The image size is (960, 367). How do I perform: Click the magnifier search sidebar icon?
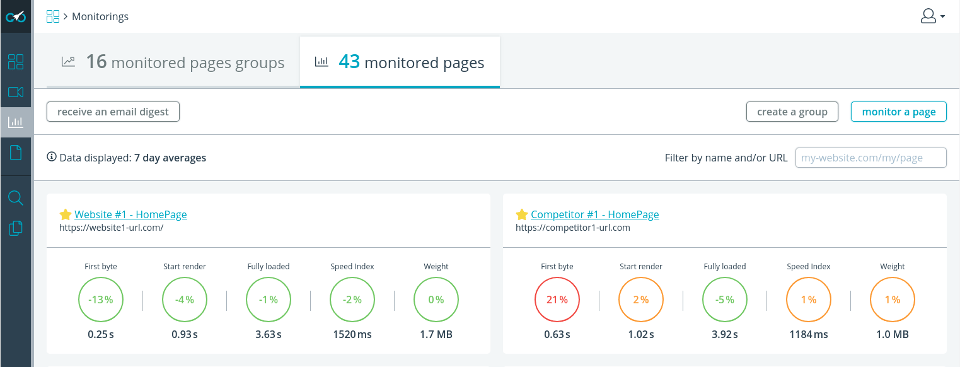(15, 198)
